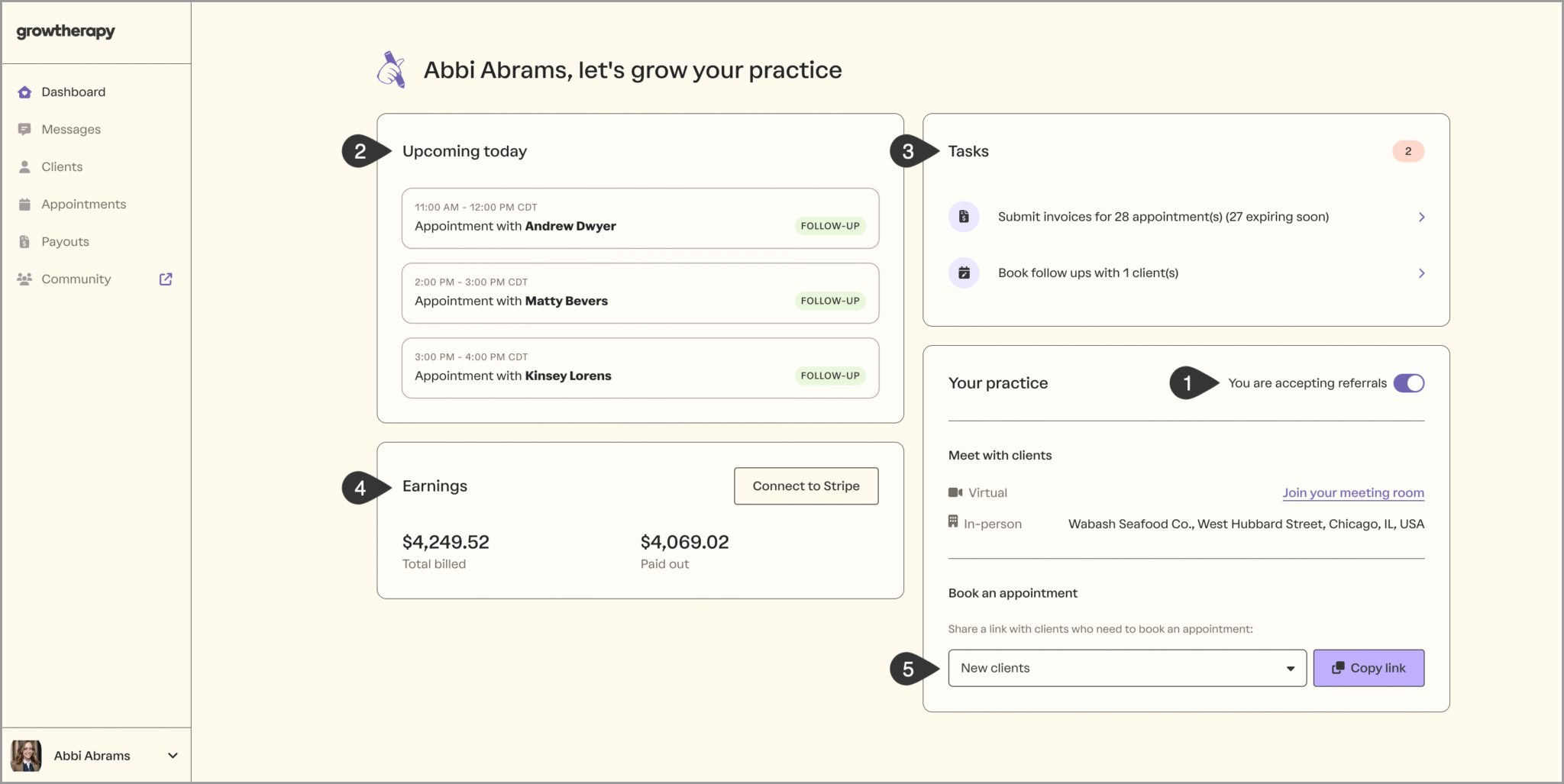This screenshot has width=1564, height=784.
Task: Toggle the accepting referrals switch
Action: (1408, 383)
